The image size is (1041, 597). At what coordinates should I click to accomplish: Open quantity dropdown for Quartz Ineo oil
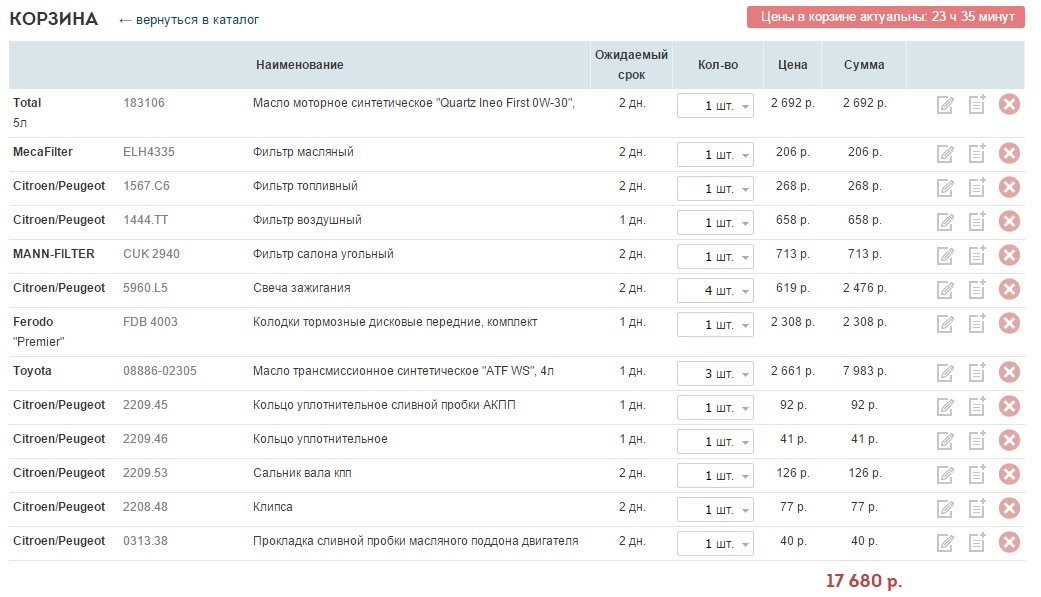coord(716,105)
